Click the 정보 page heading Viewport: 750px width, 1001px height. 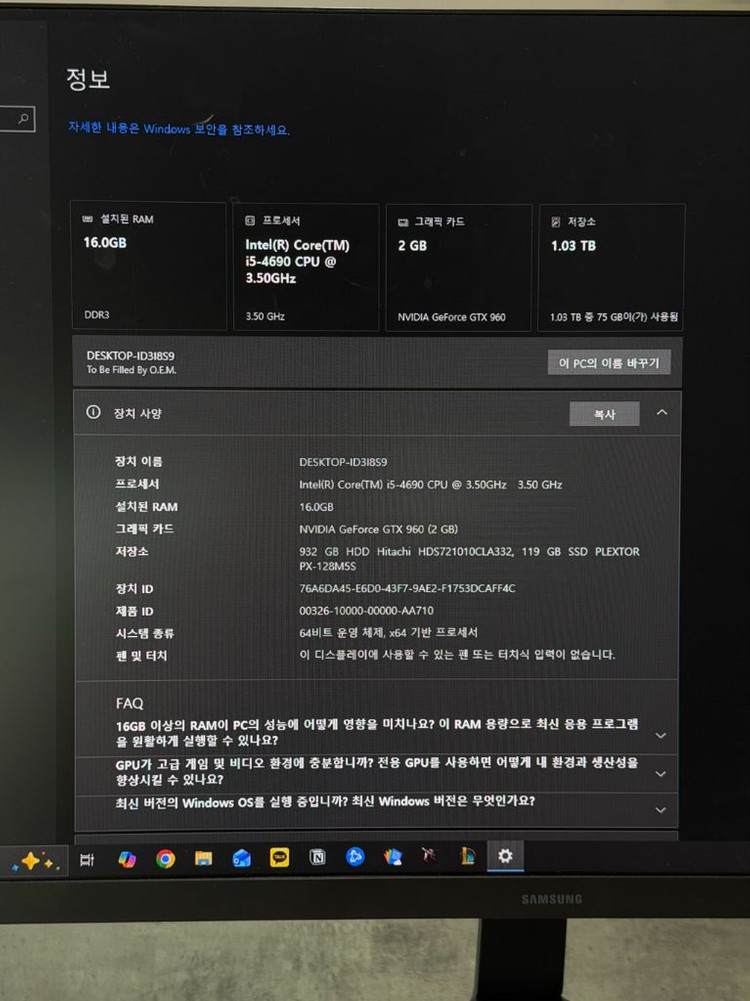pos(89,79)
